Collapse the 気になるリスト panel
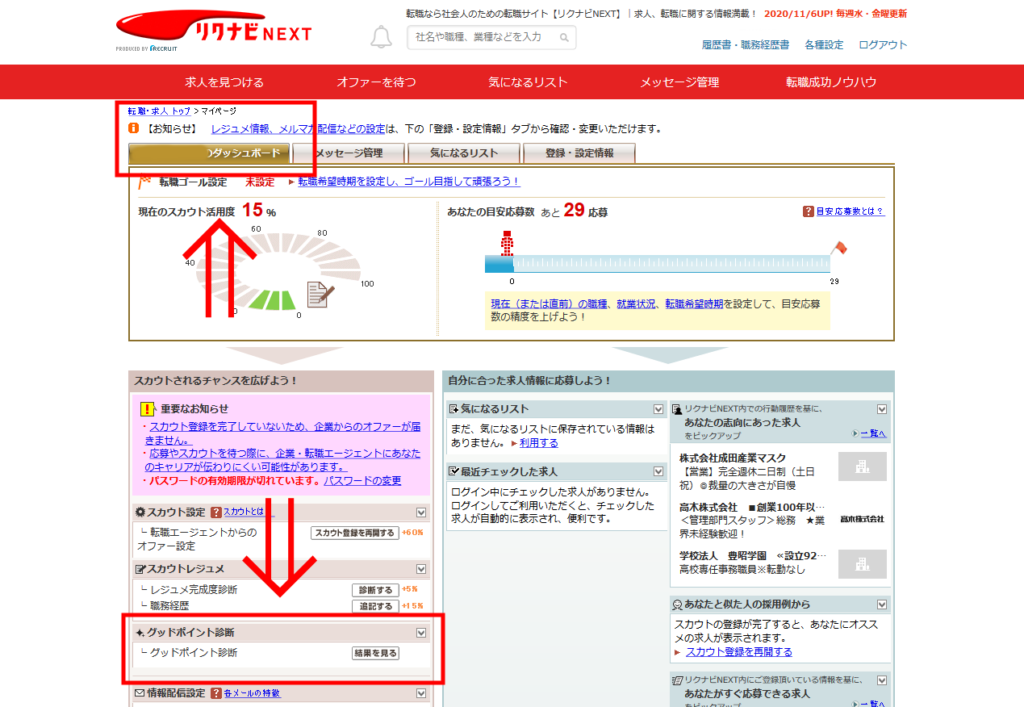The image size is (1024, 707). pyautogui.click(x=658, y=409)
